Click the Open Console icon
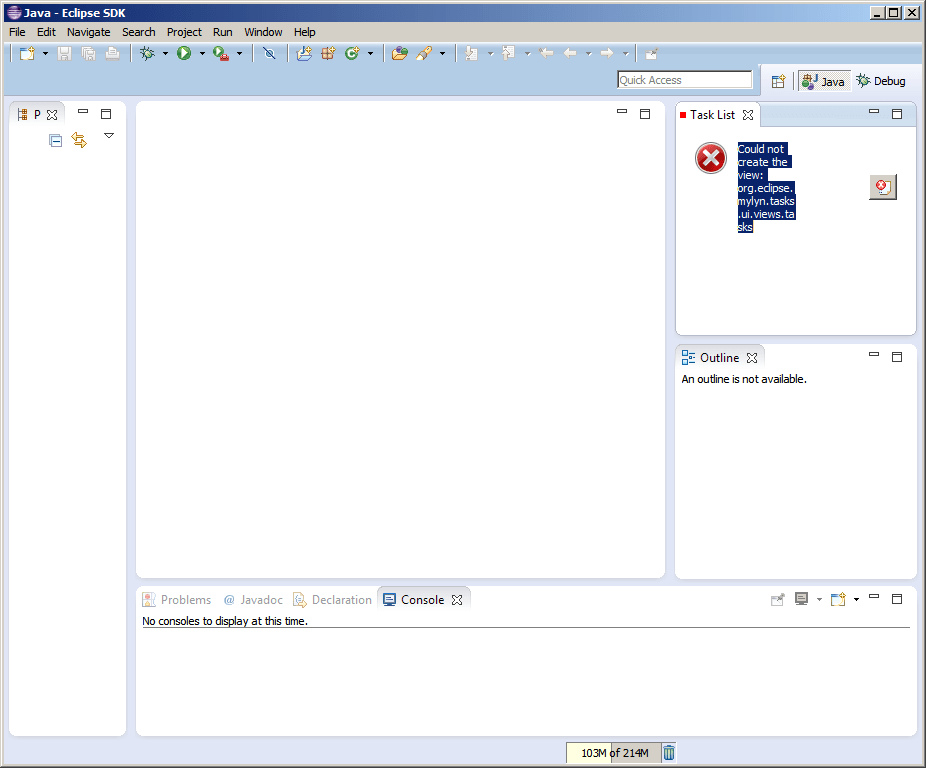 tap(839, 600)
